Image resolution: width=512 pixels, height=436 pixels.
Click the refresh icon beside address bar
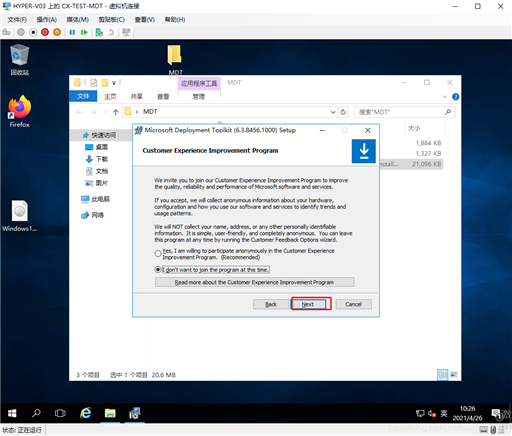point(343,112)
